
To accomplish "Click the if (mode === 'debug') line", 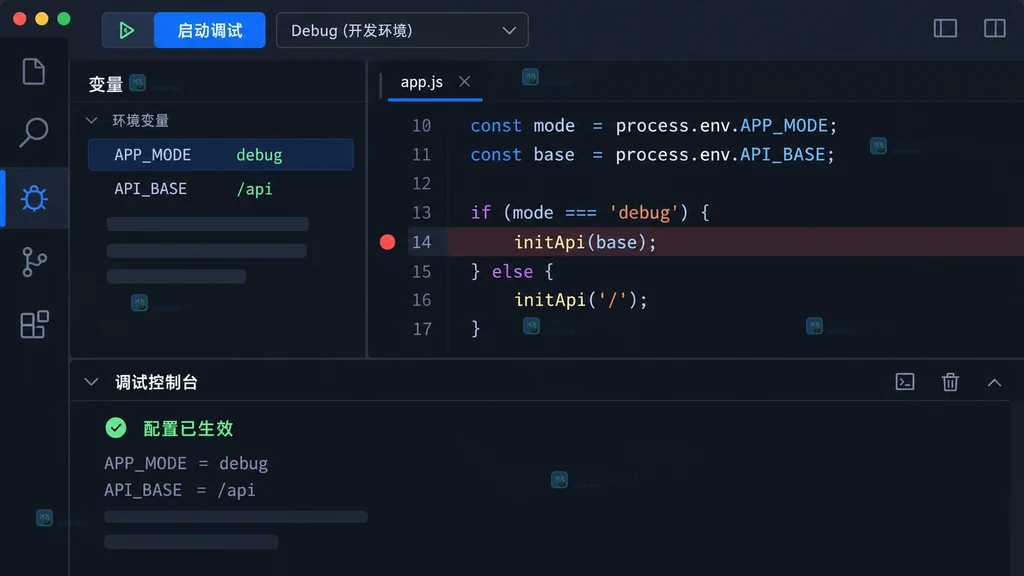I will coord(590,213).
